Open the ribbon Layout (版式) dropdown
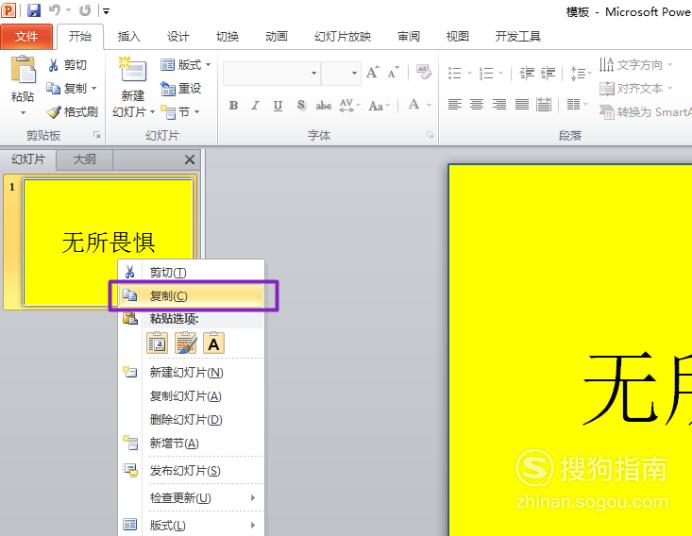This screenshot has height=536, width=692. tap(185, 65)
